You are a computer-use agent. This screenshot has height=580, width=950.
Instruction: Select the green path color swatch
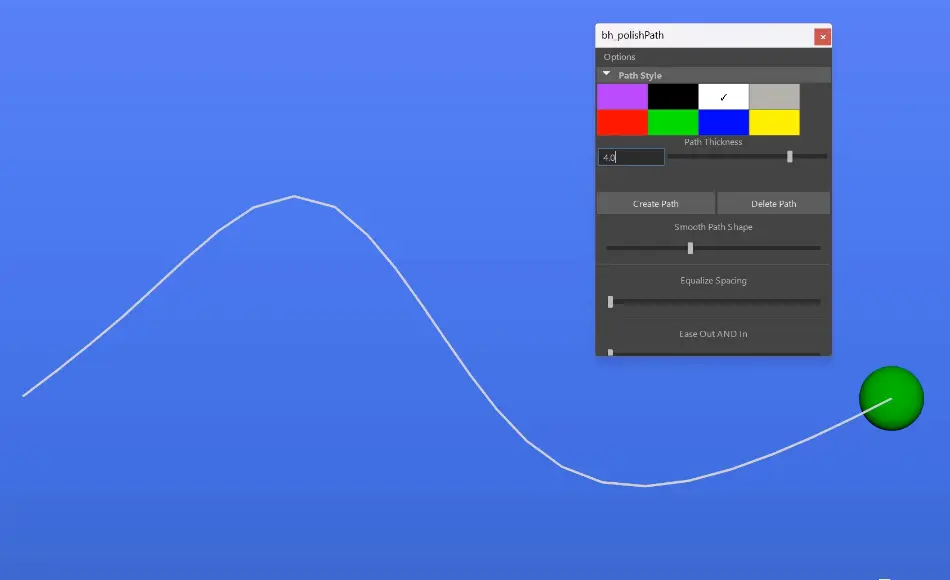pos(673,122)
